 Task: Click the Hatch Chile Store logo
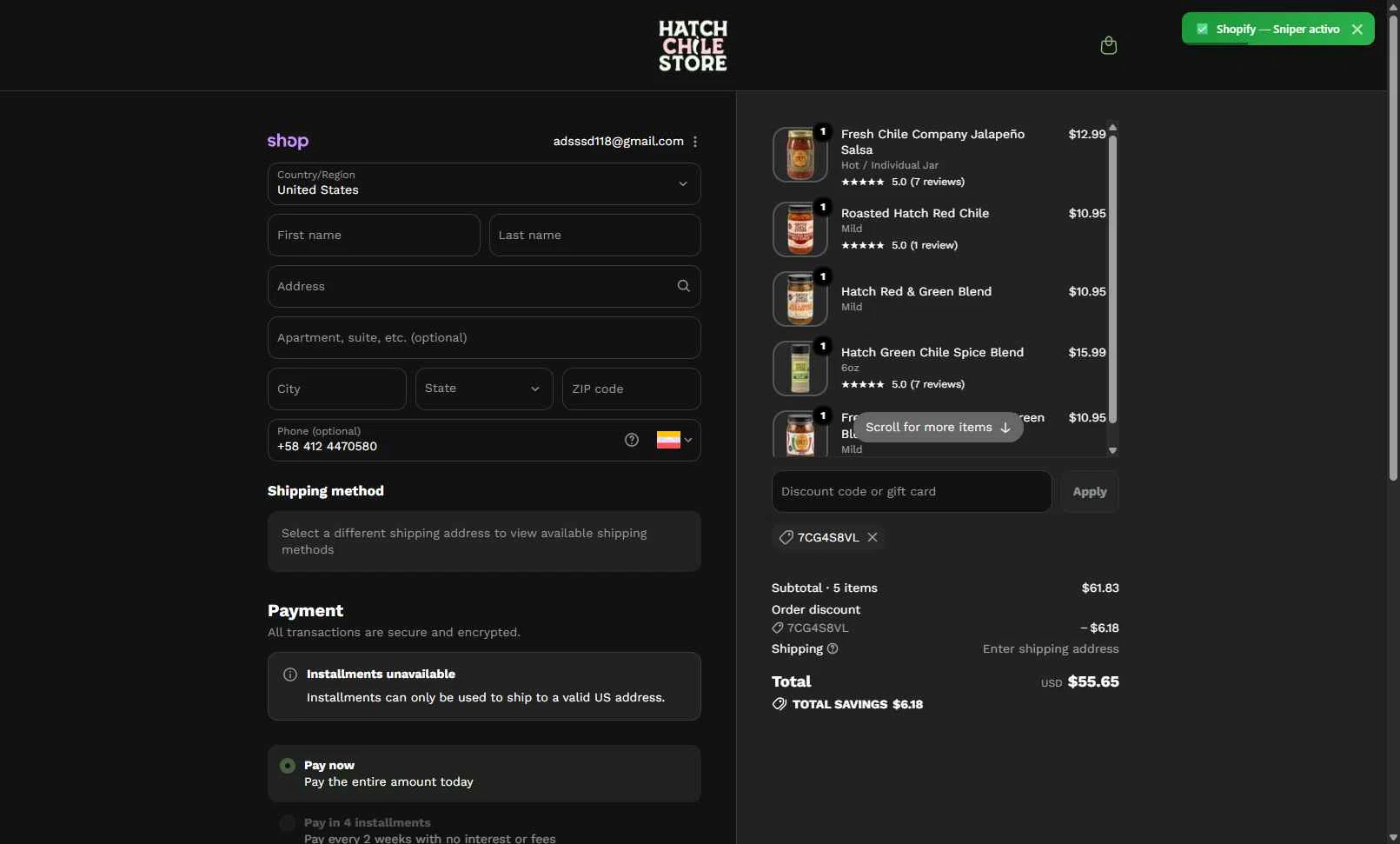click(x=693, y=45)
